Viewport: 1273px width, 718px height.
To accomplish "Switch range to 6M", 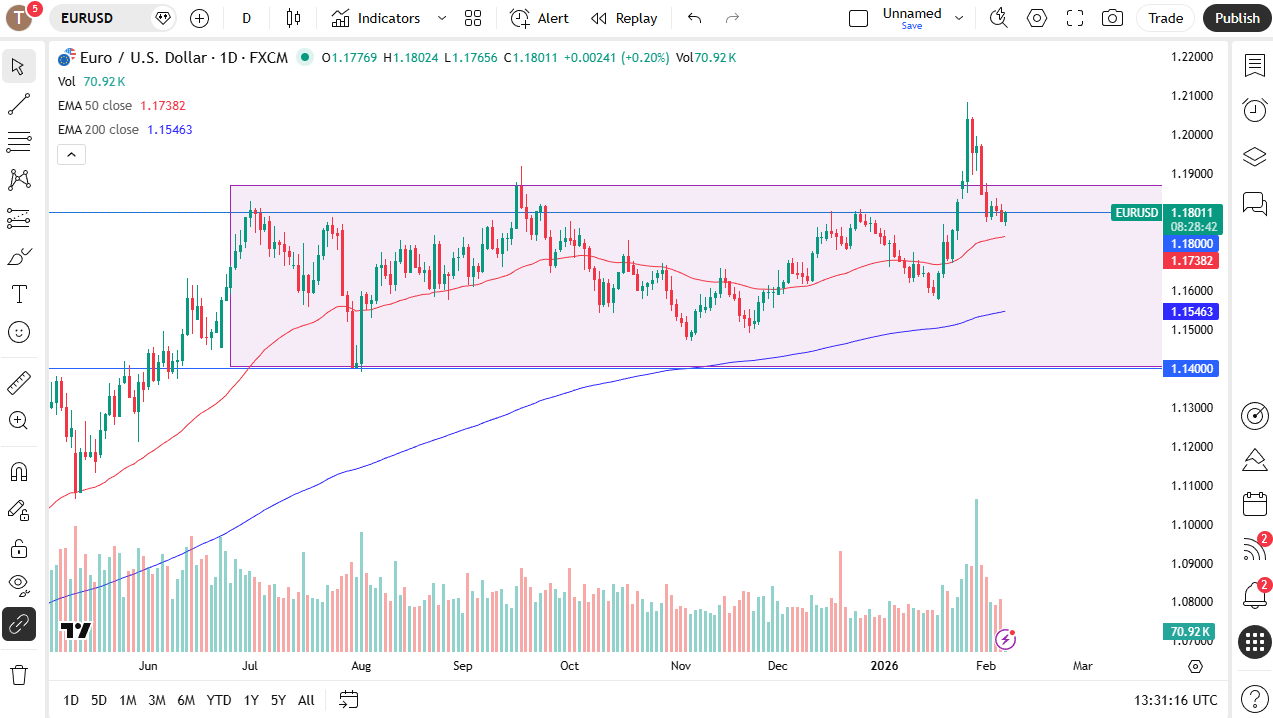I will click(186, 700).
